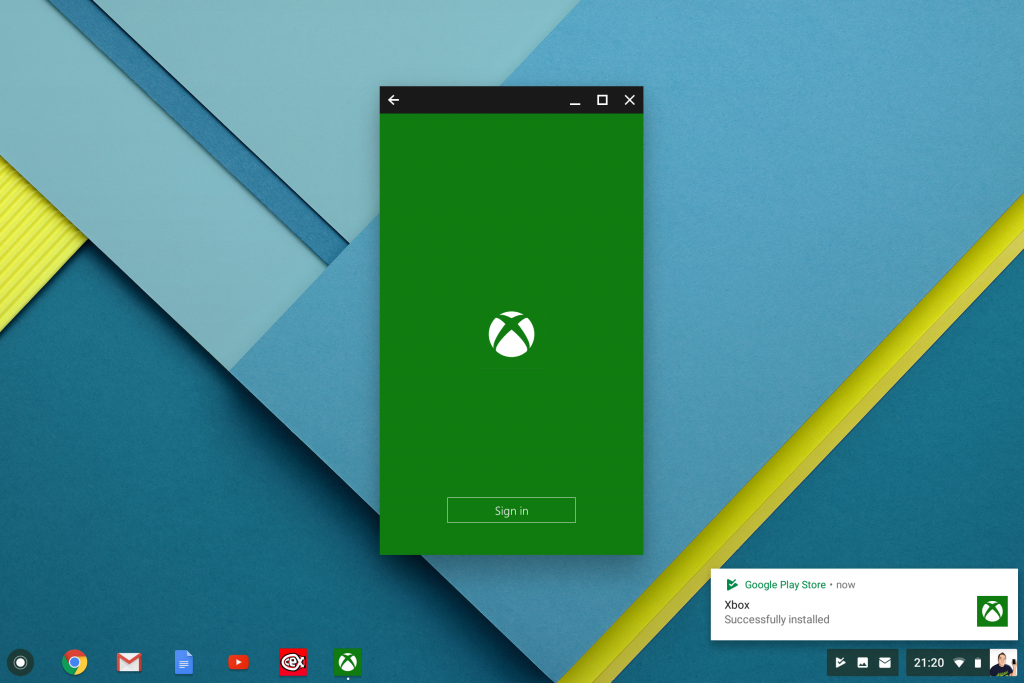The height and width of the screenshot is (683, 1024).
Task: Open Google Docs from the shelf
Action: [x=184, y=662]
